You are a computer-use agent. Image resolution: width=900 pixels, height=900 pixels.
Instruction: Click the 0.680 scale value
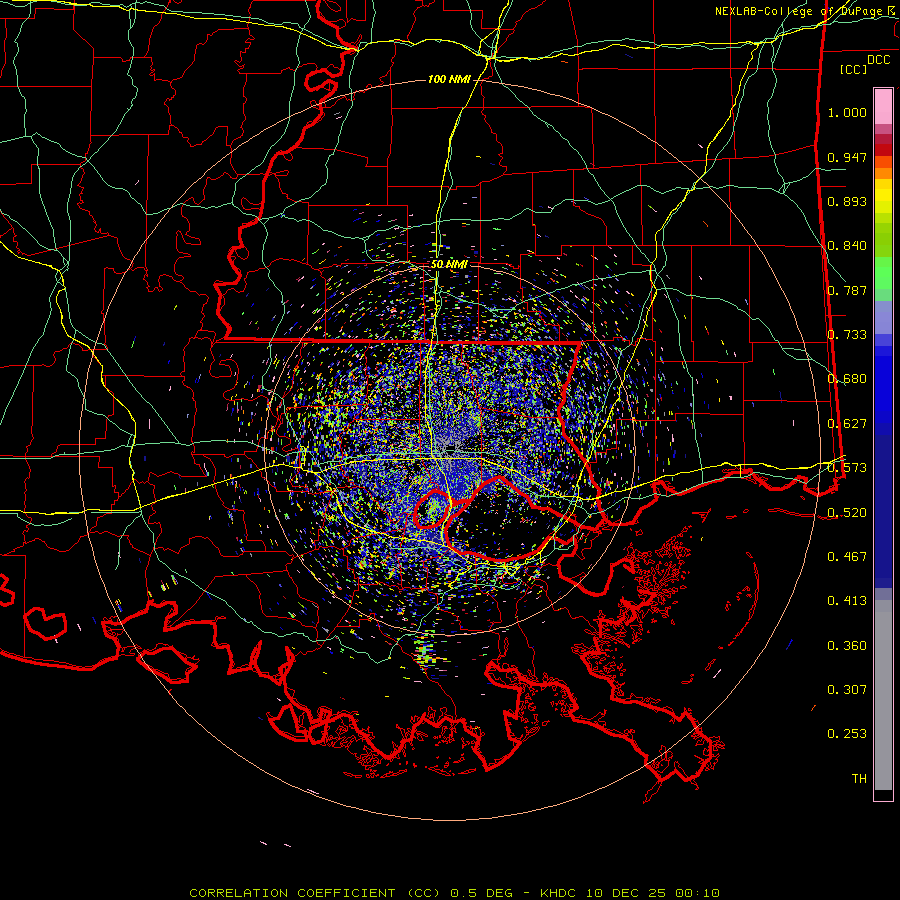coord(847,379)
